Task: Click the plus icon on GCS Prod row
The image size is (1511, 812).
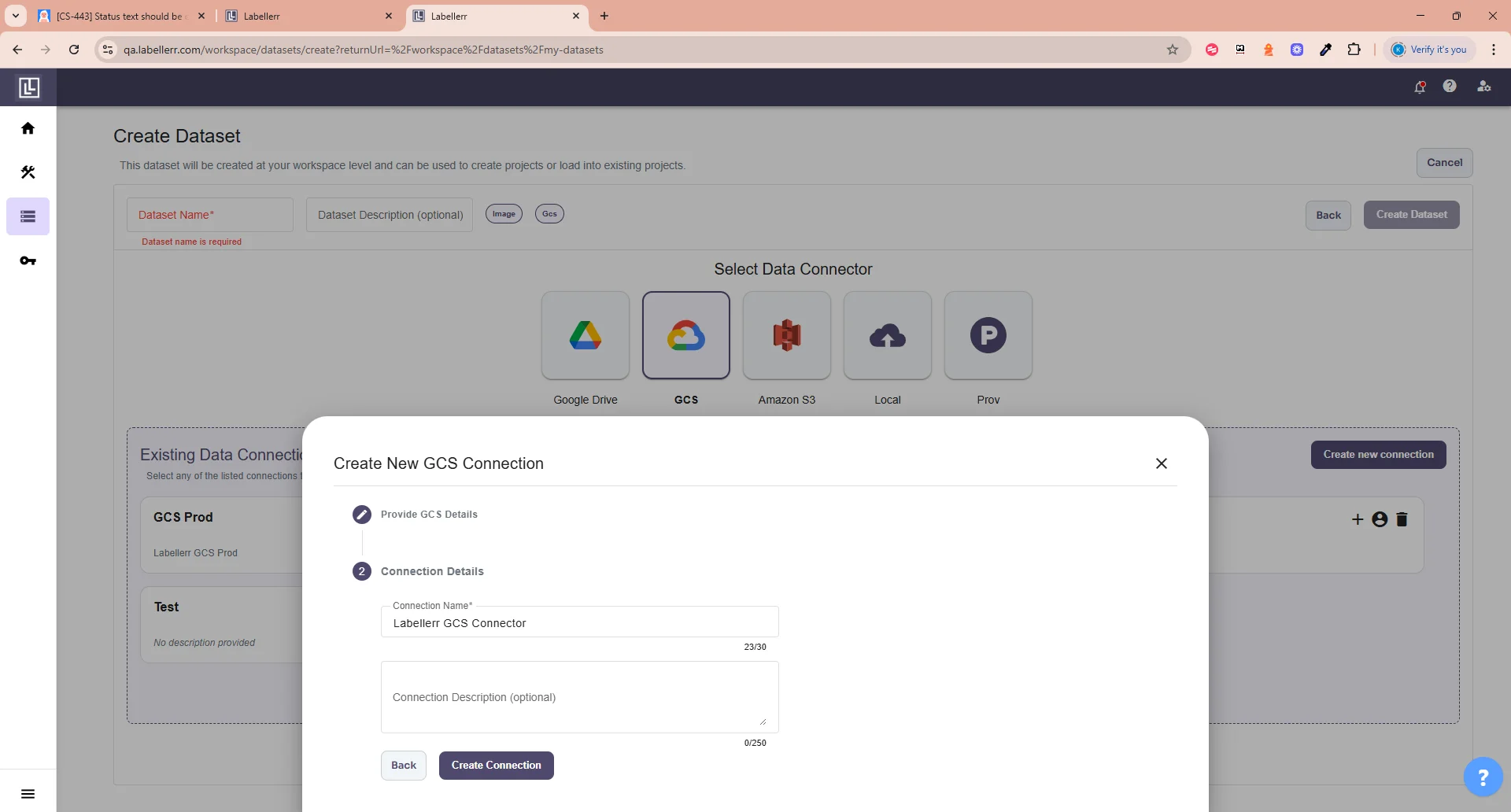Action: coord(1358,519)
